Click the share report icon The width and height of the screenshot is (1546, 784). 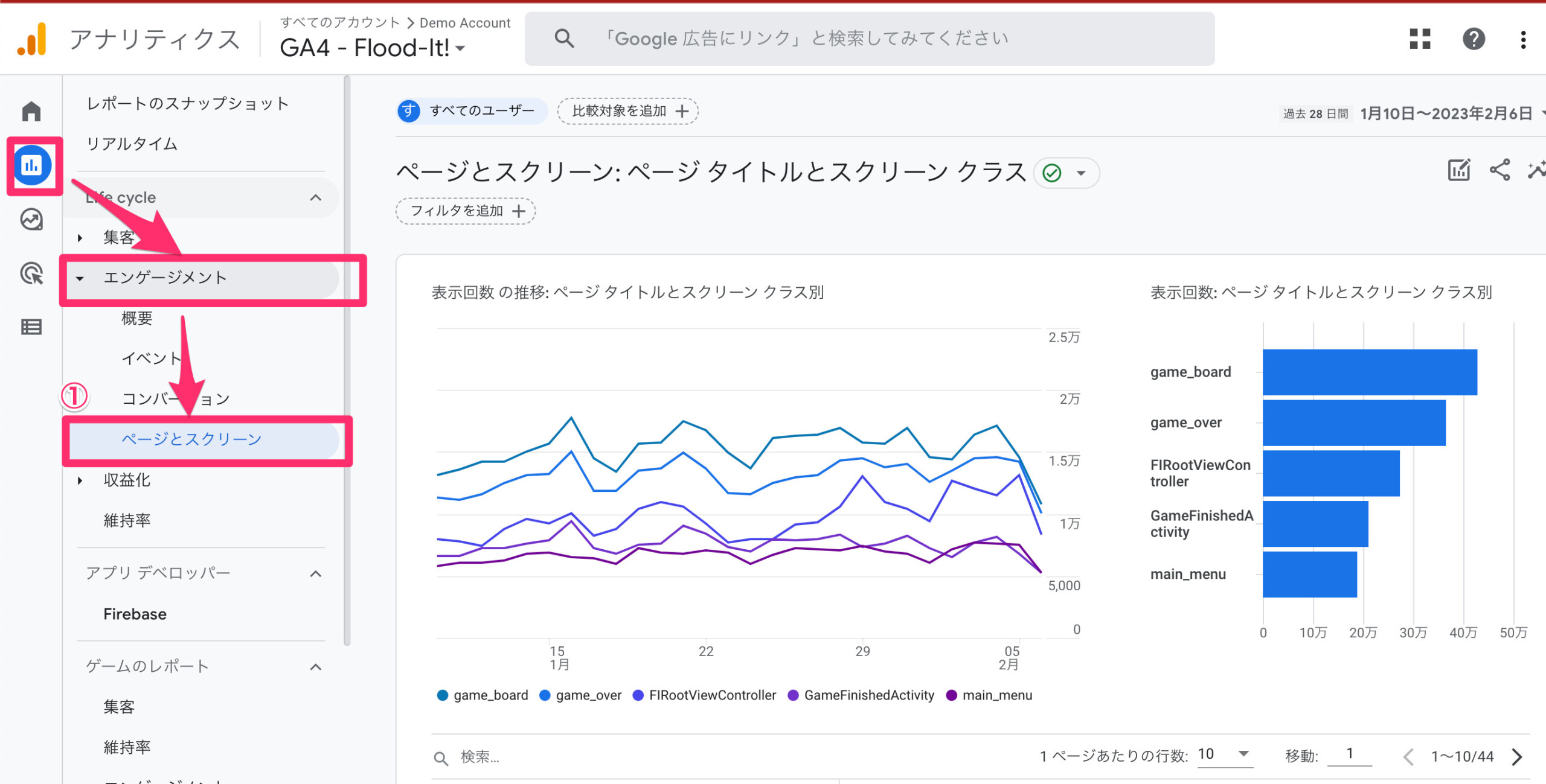(1499, 171)
